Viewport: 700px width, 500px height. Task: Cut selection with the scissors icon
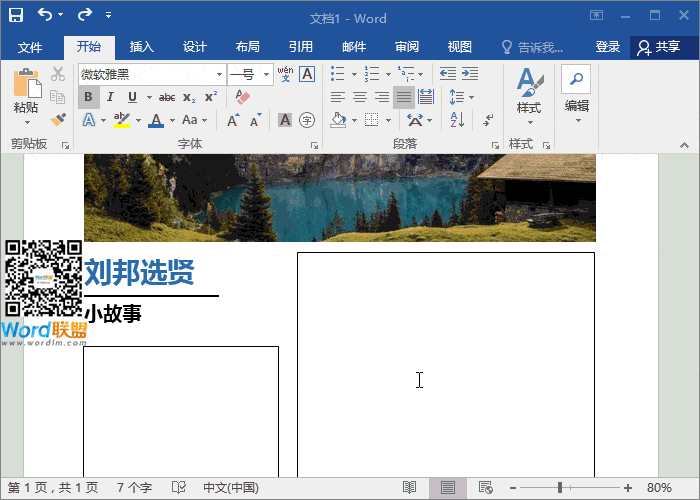[58, 74]
